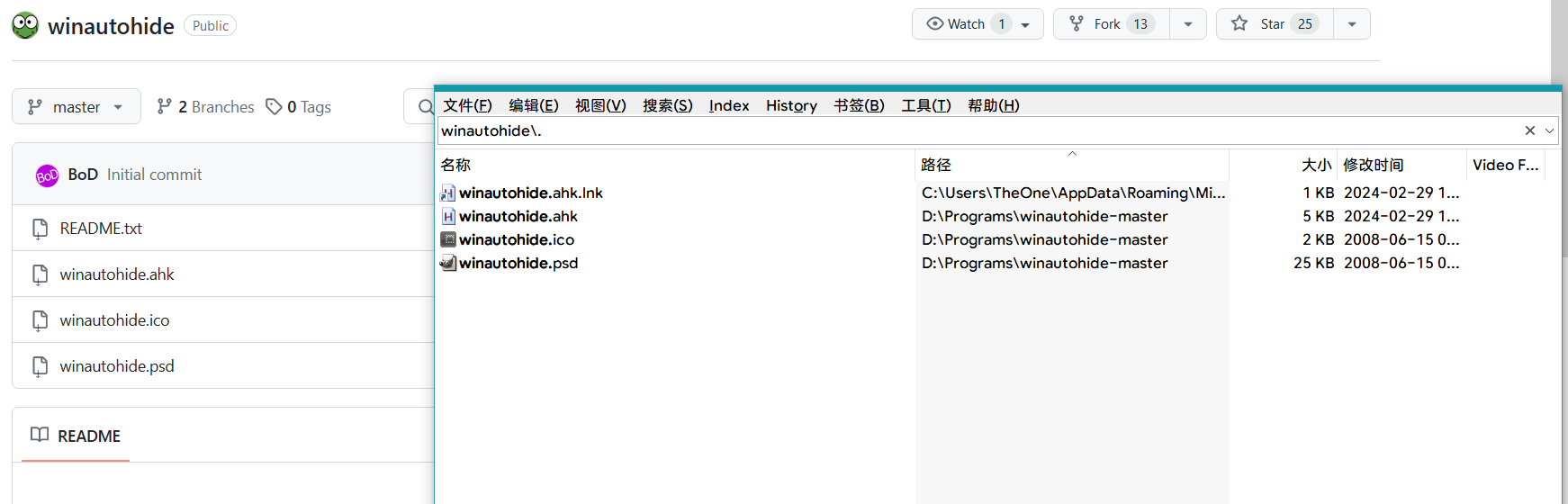Expand the search history dropdown arrow
Image resolution: width=1568 pixels, height=504 pixels.
(x=1549, y=130)
